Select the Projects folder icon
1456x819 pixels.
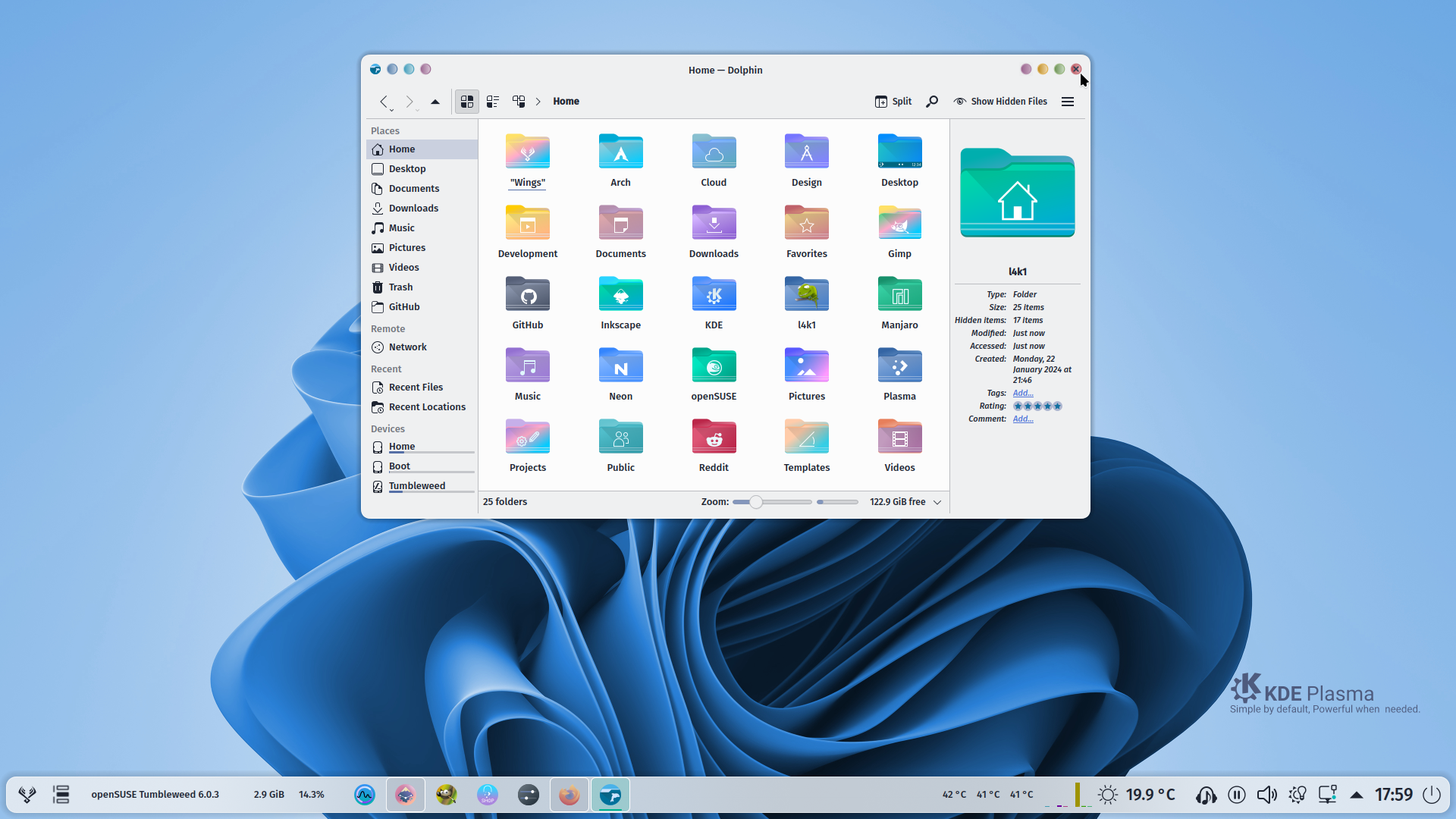tap(528, 437)
